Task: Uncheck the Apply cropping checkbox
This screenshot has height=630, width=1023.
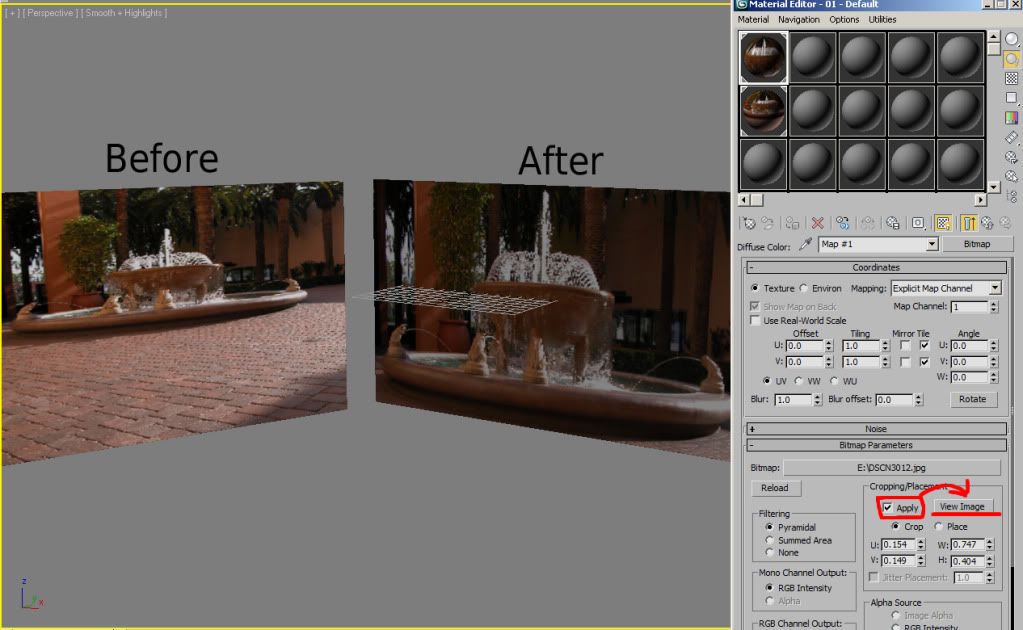Action: (x=887, y=508)
